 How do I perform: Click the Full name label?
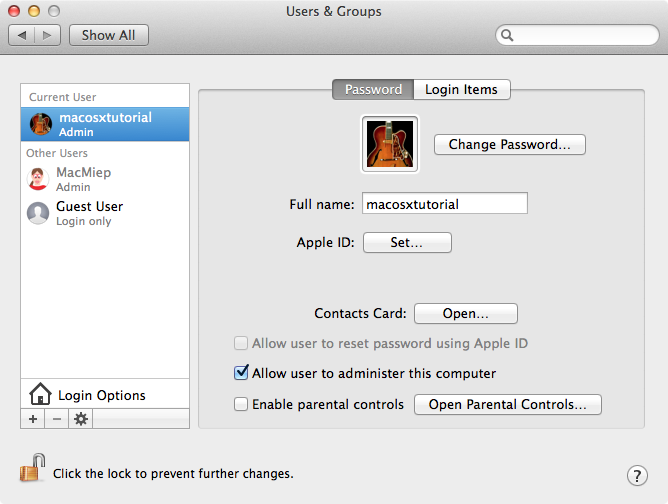click(322, 204)
